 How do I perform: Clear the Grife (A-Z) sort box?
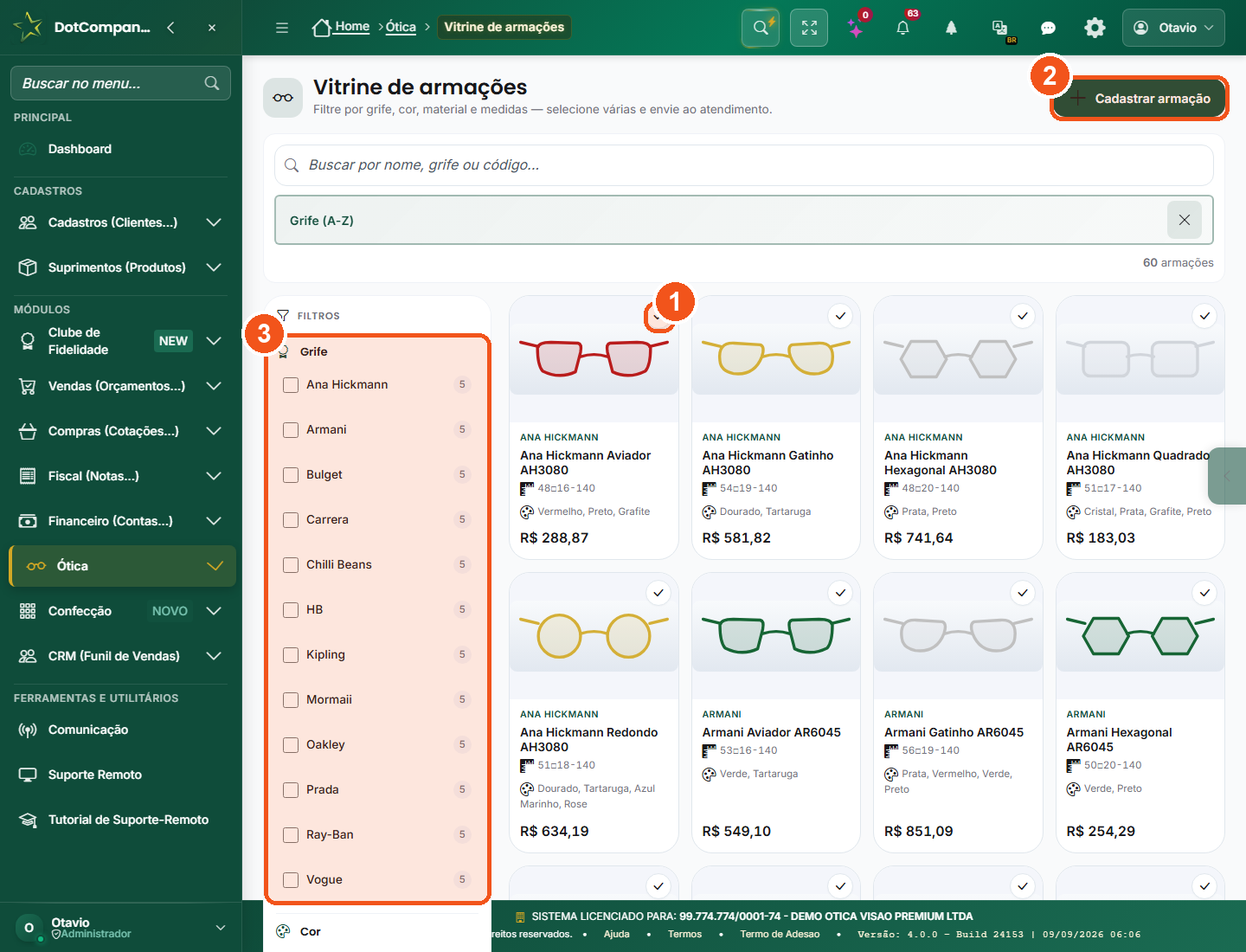1185,220
